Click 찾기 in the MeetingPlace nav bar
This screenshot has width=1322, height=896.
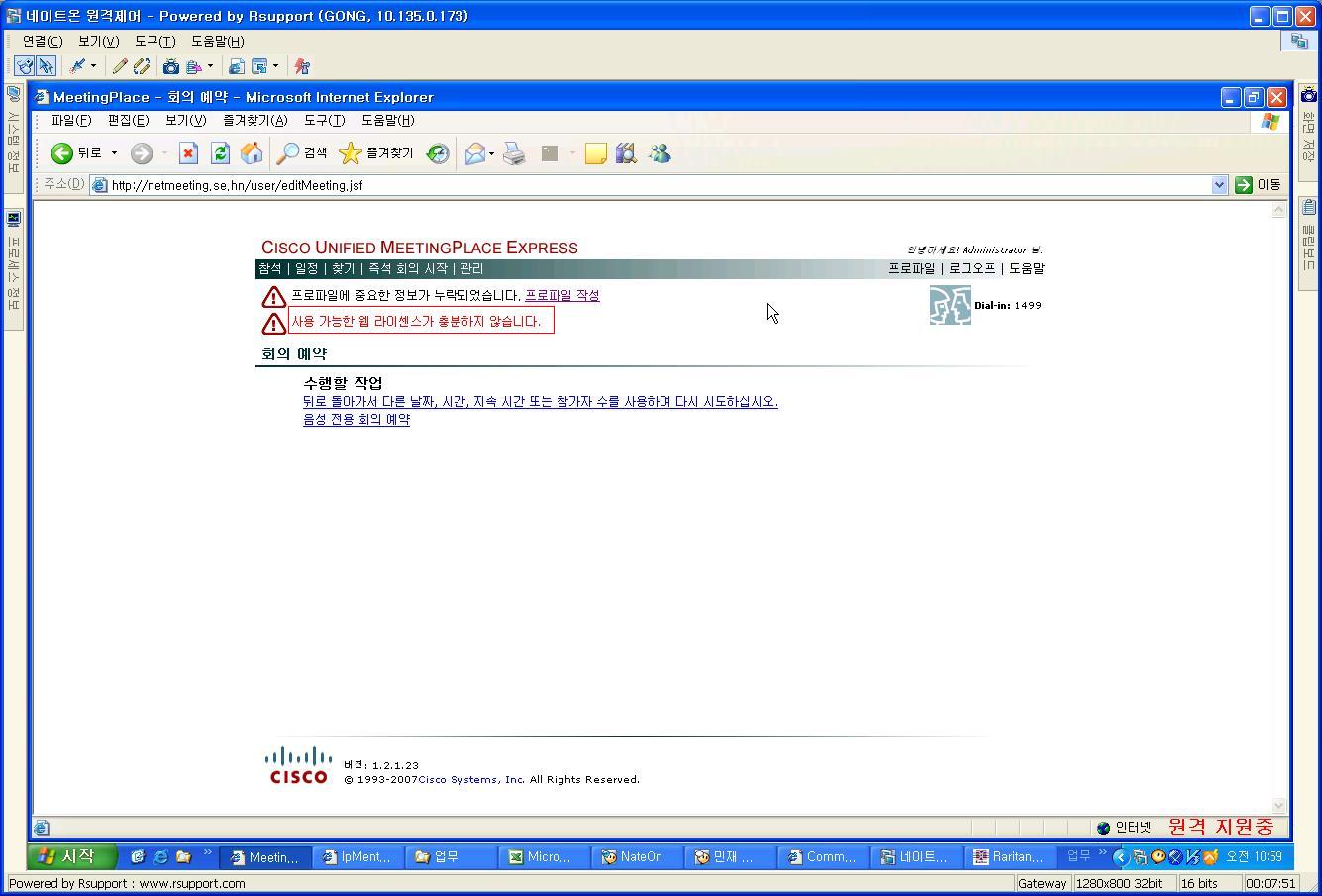(343, 268)
